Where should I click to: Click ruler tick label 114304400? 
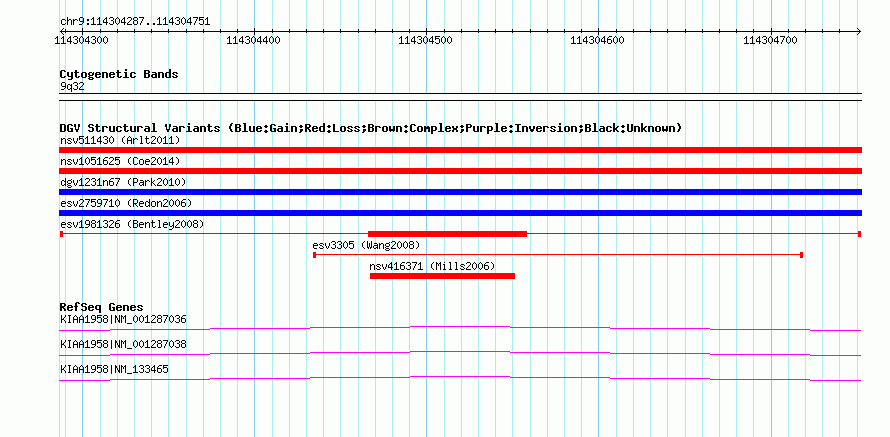pos(253,40)
